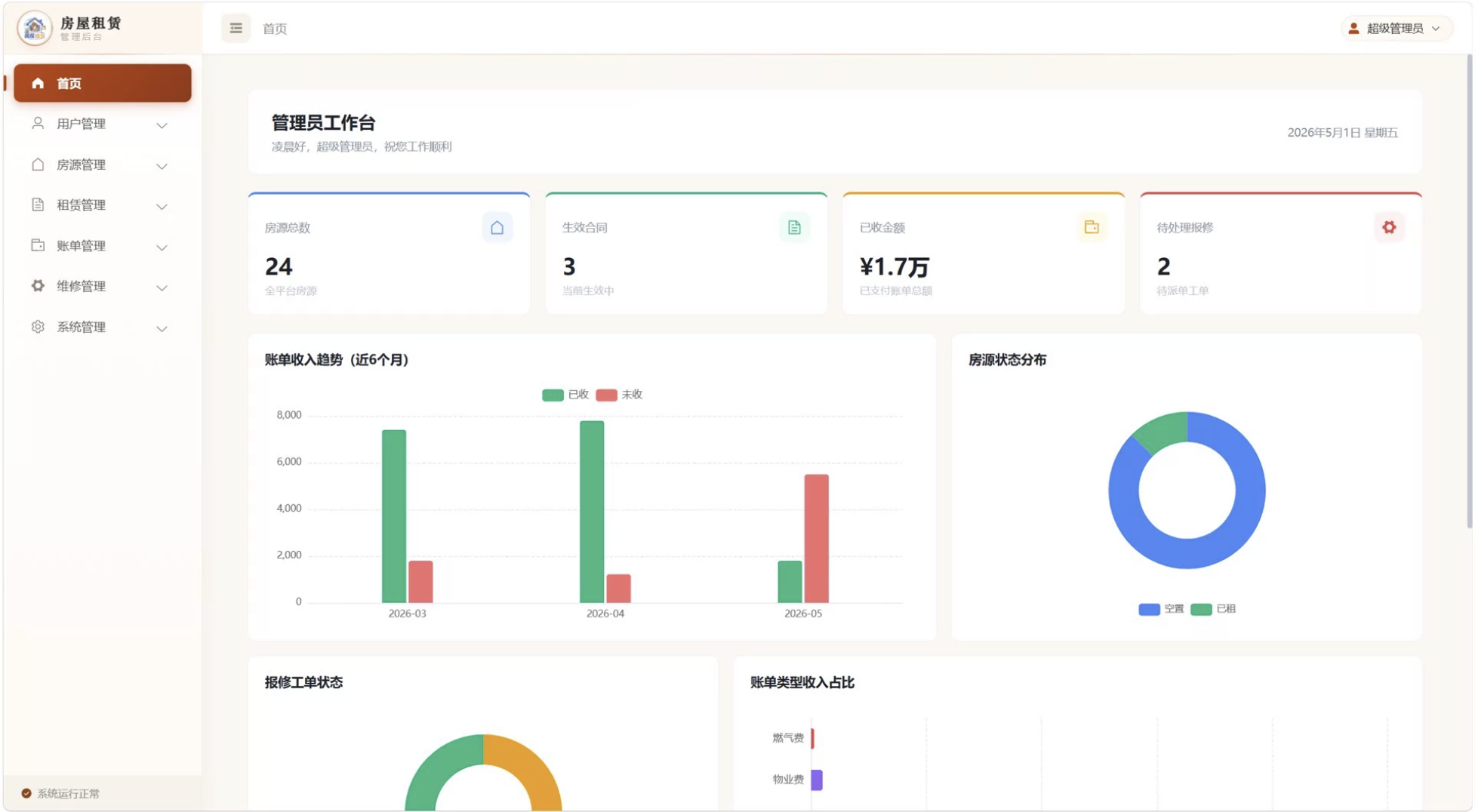Click the 生效合同 value 3
Viewport: 1475px width, 812px height.
coord(569,266)
